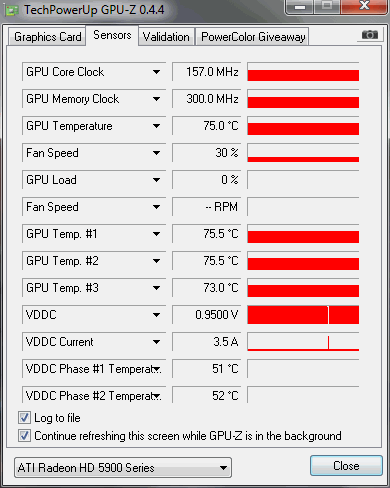
Task: Switch to the Graphics Card tab
Action: 47,37
